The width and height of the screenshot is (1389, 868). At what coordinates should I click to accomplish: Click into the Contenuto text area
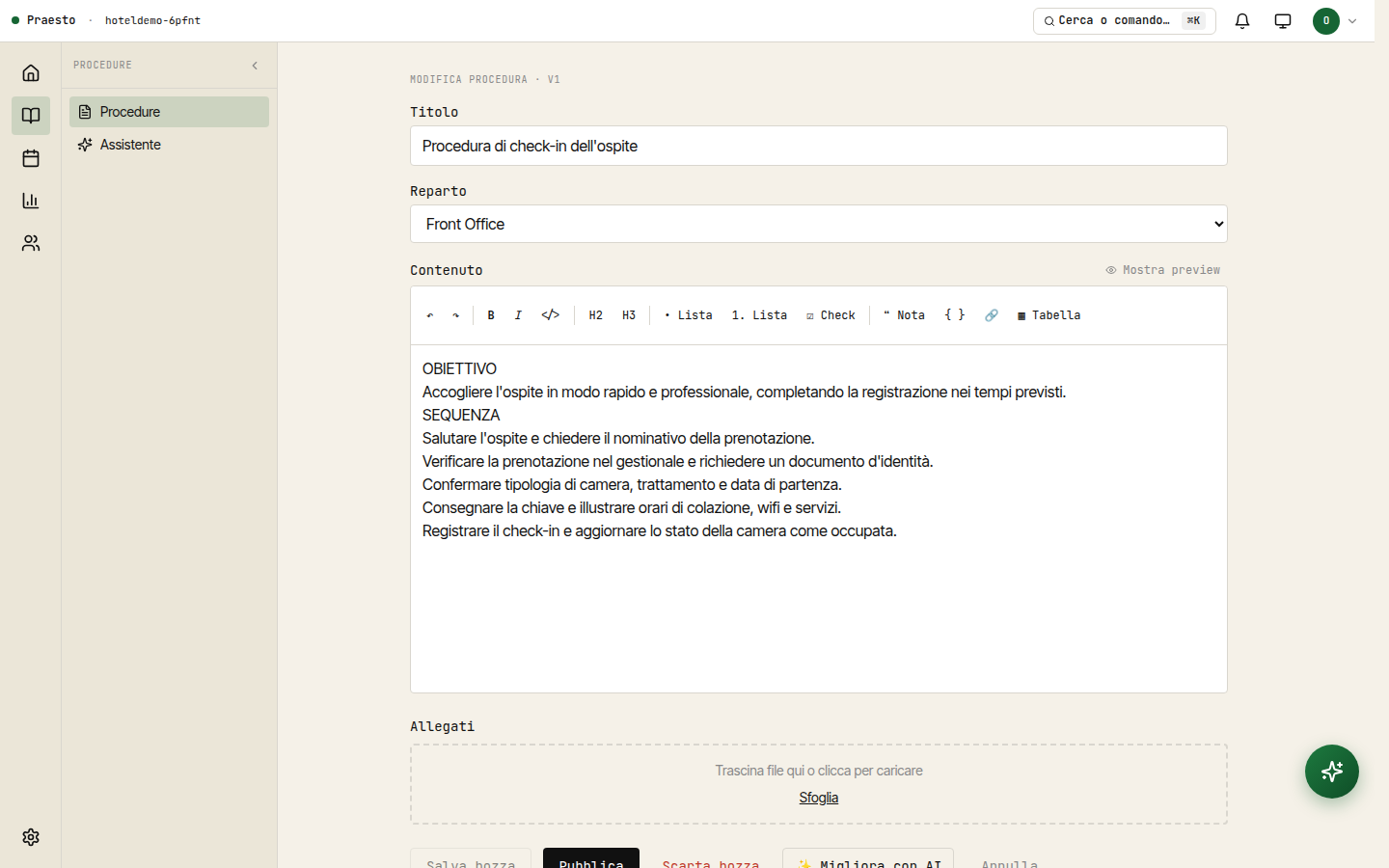pyautogui.click(x=819, y=518)
